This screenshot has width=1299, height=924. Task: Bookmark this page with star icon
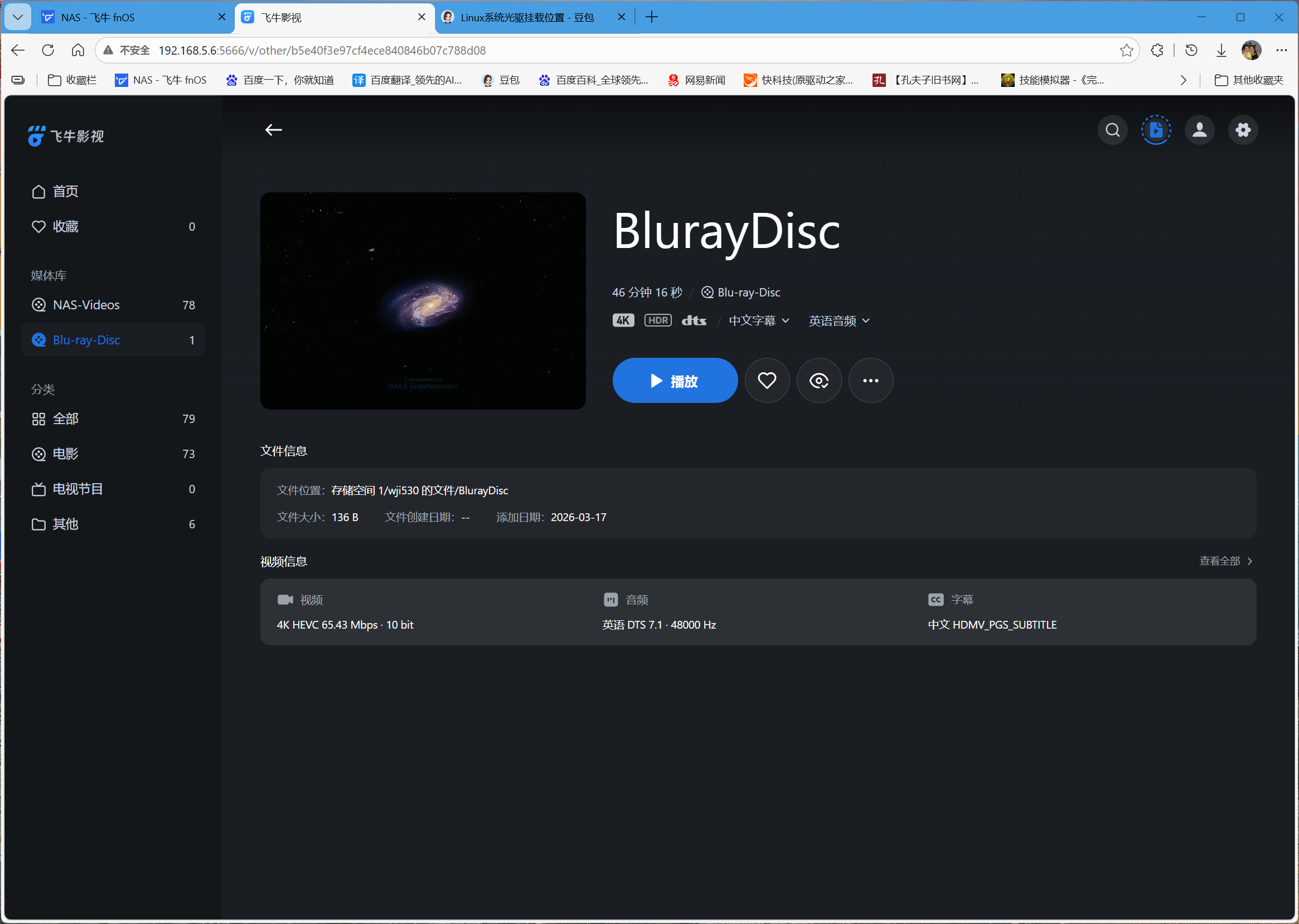click(x=1126, y=51)
